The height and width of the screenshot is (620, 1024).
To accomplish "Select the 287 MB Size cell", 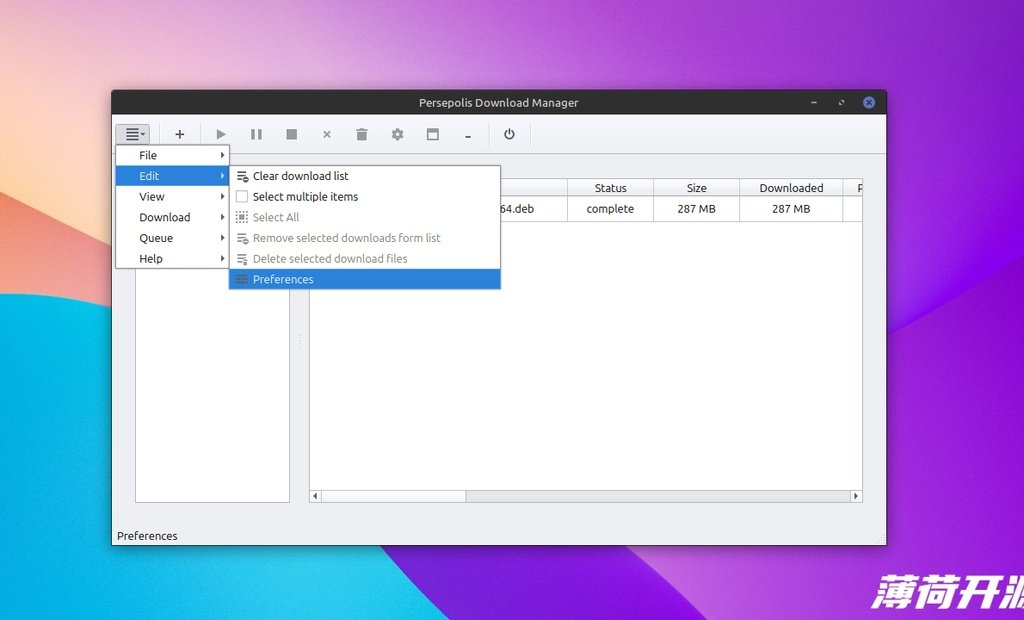I will point(696,209).
